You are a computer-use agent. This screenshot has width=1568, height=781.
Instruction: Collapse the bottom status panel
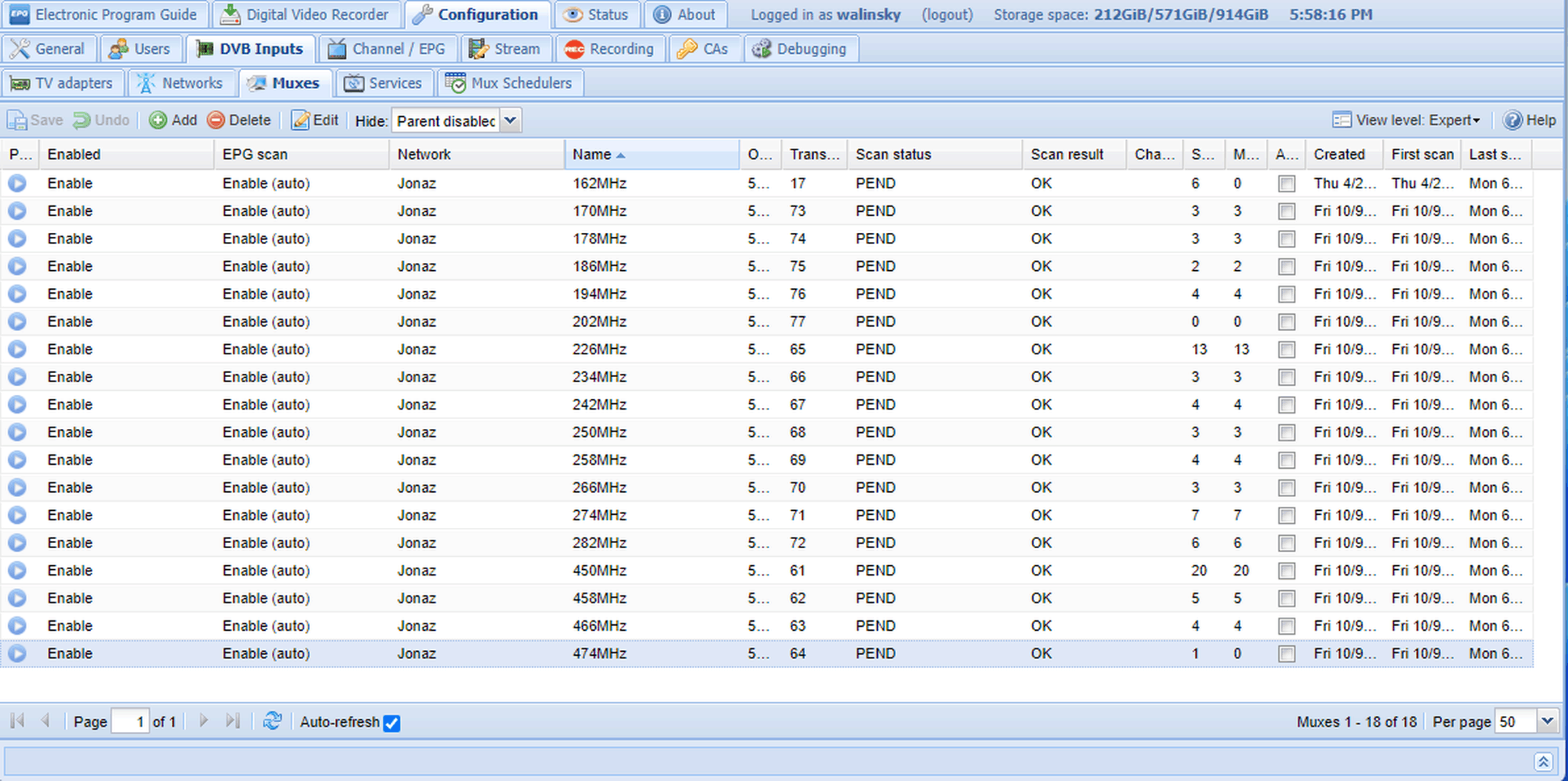coord(1543,762)
